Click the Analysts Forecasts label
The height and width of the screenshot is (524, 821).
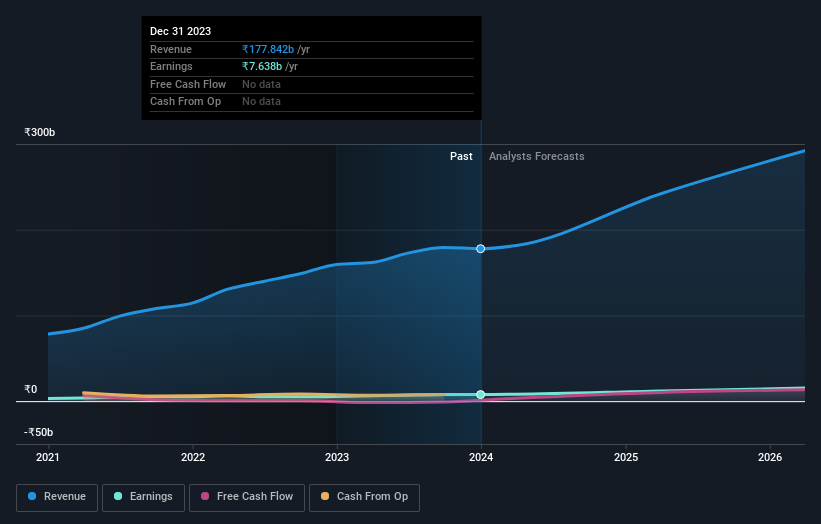click(537, 156)
